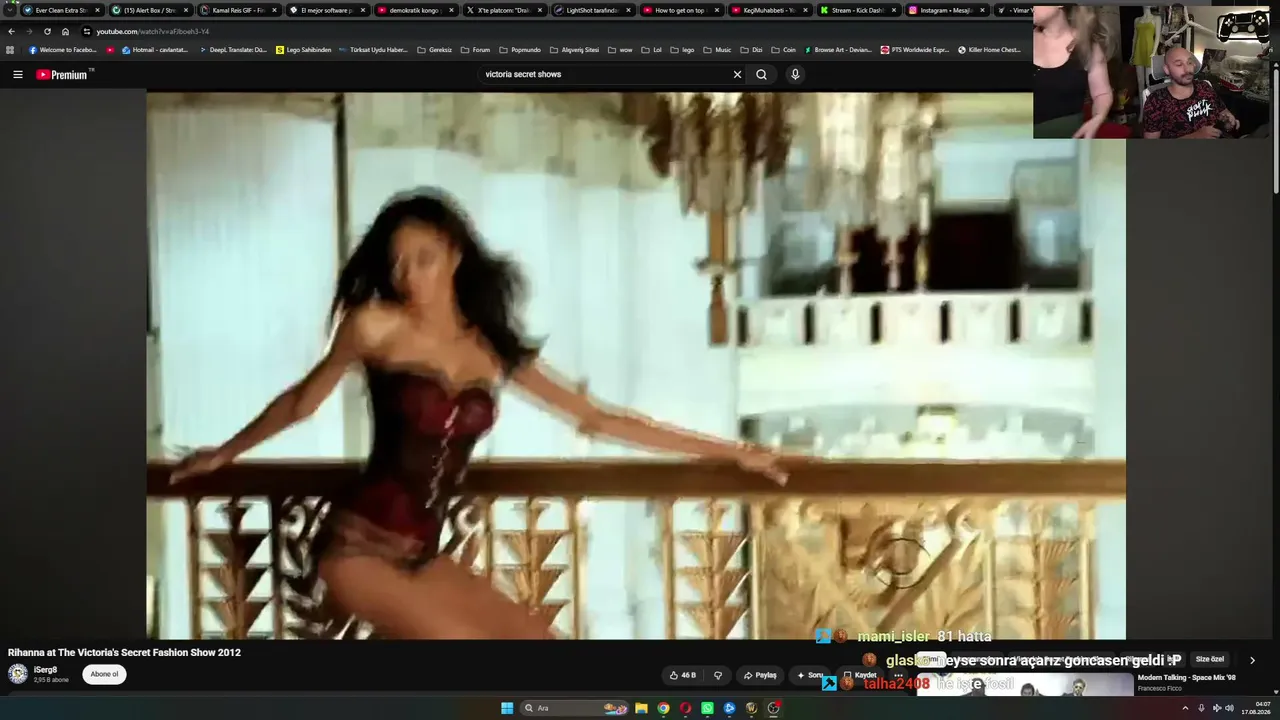Click the video title Rihanna at The Victoria's Secret

[x=124, y=652]
